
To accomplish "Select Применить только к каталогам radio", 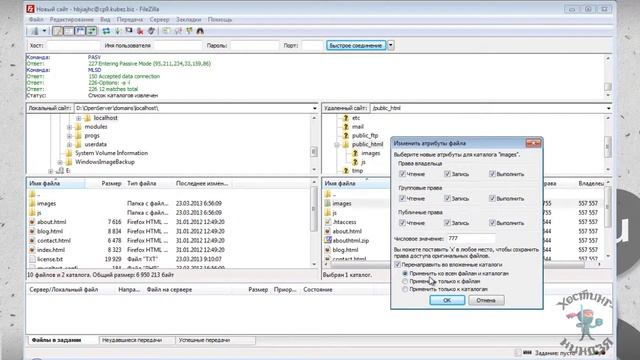I will [405, 289].
